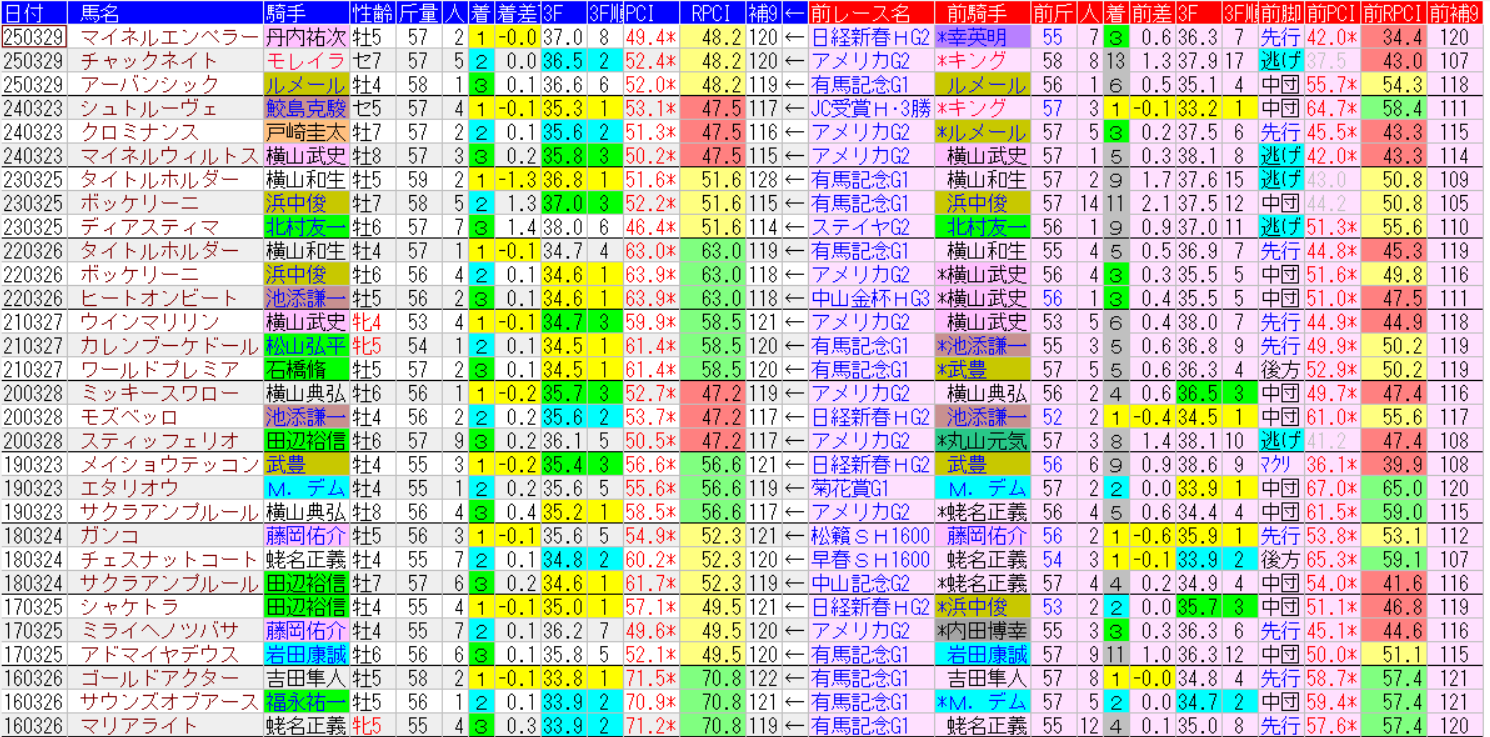The height and width of the screenshot is (737, 1490).
Task: Select the outlined 250329 date cell
Action: click(34, 38)
